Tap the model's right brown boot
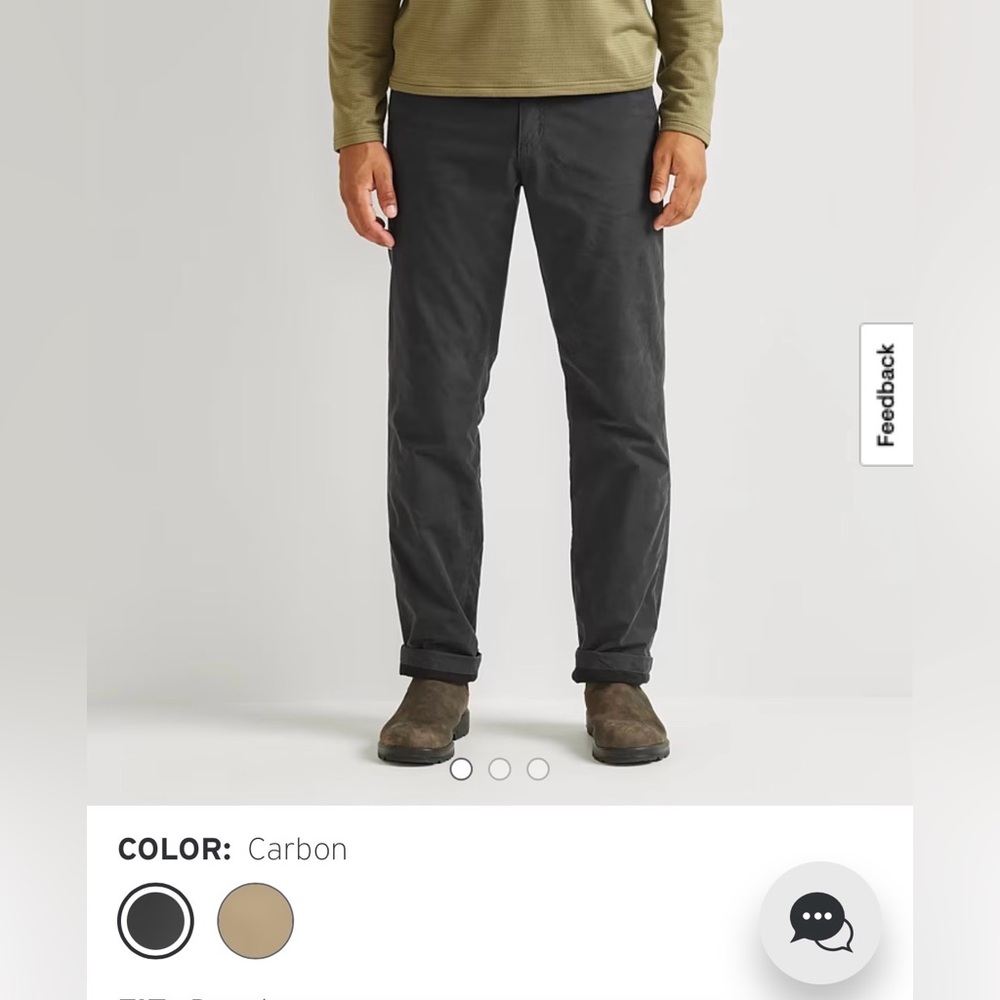 coord(626,722)
